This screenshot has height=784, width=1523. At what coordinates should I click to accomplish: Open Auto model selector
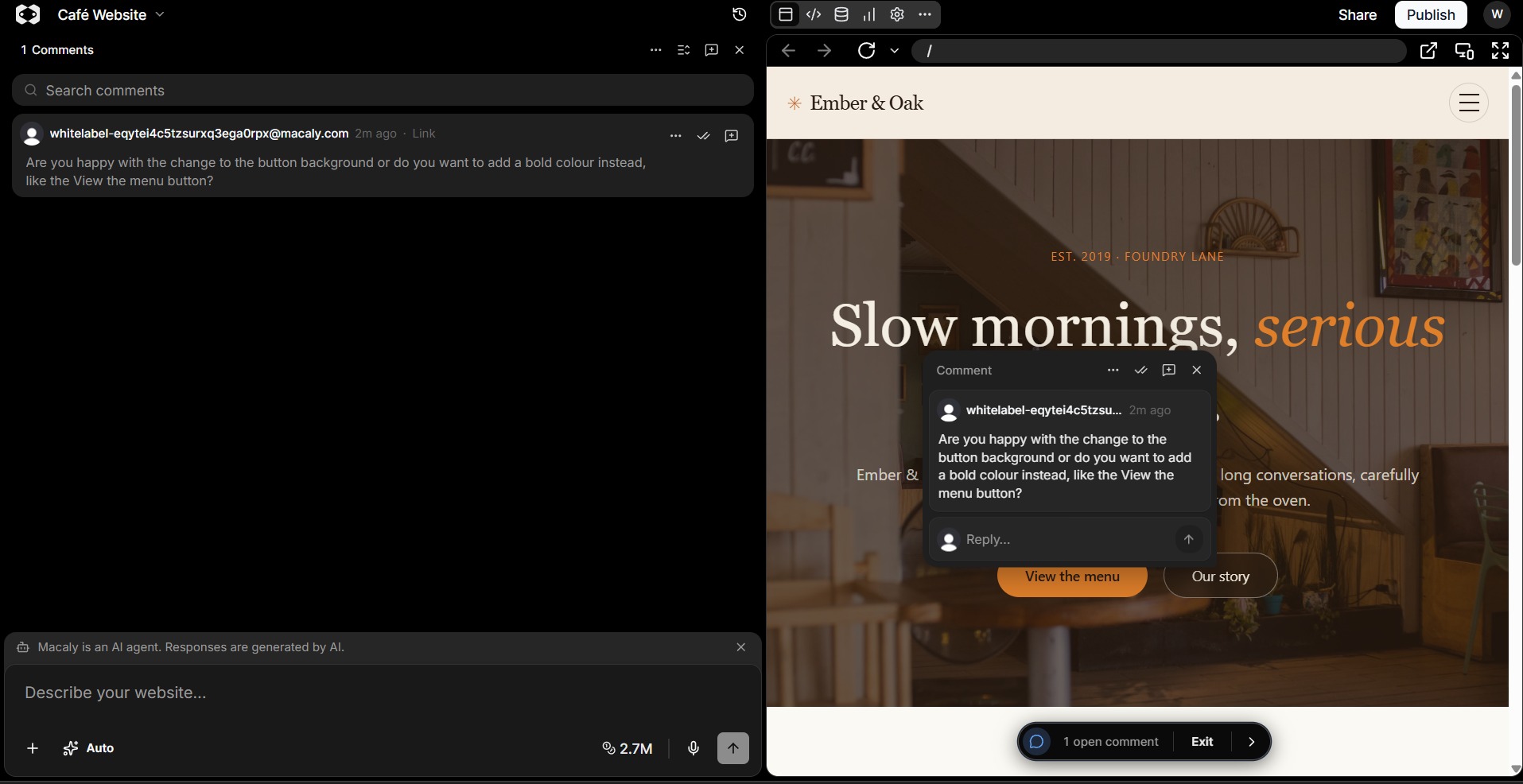[x=88, y=748]
